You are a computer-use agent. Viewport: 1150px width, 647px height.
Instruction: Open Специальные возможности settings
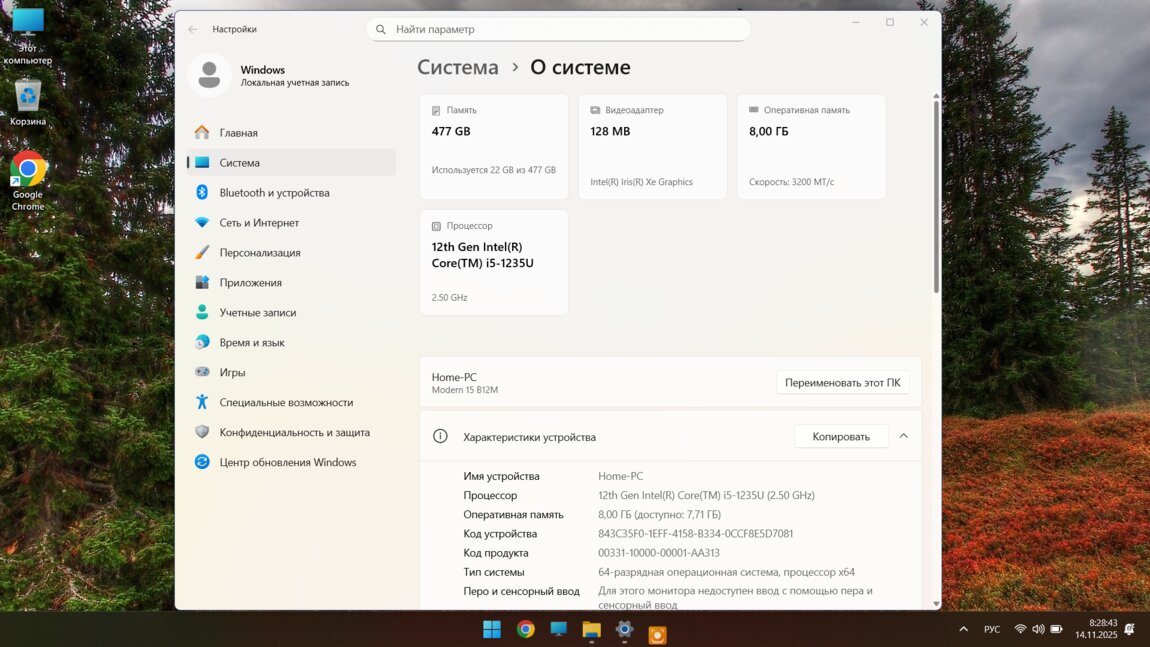(x=286, y=402)
